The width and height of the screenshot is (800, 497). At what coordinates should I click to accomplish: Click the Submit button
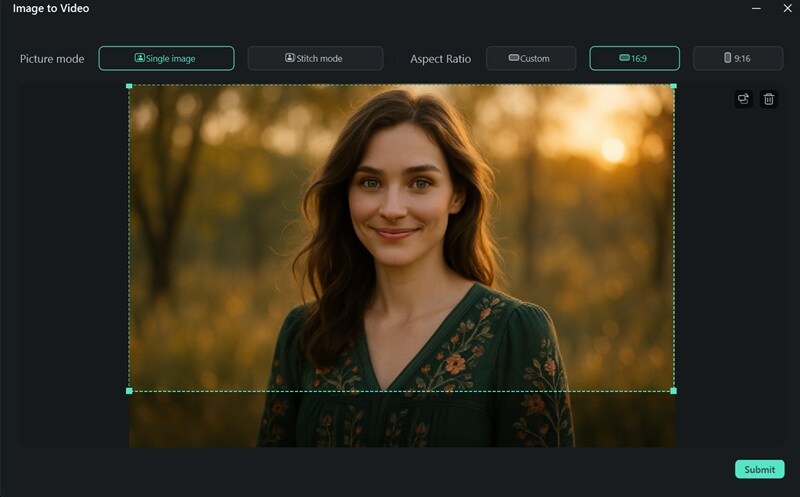760,469
